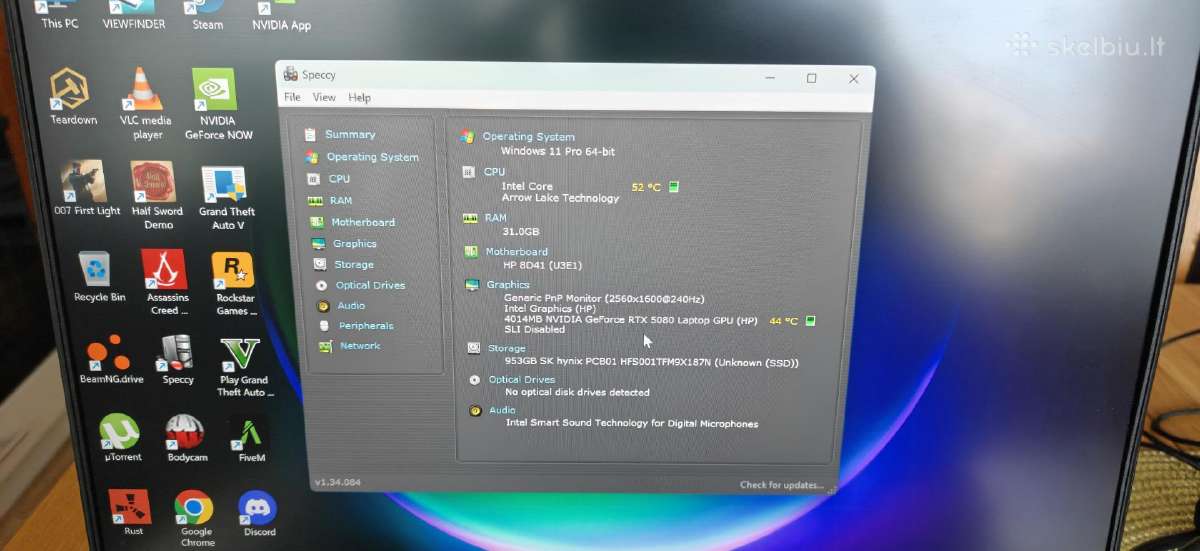Select Assassins Creed desktop icon

pos(167,283)
